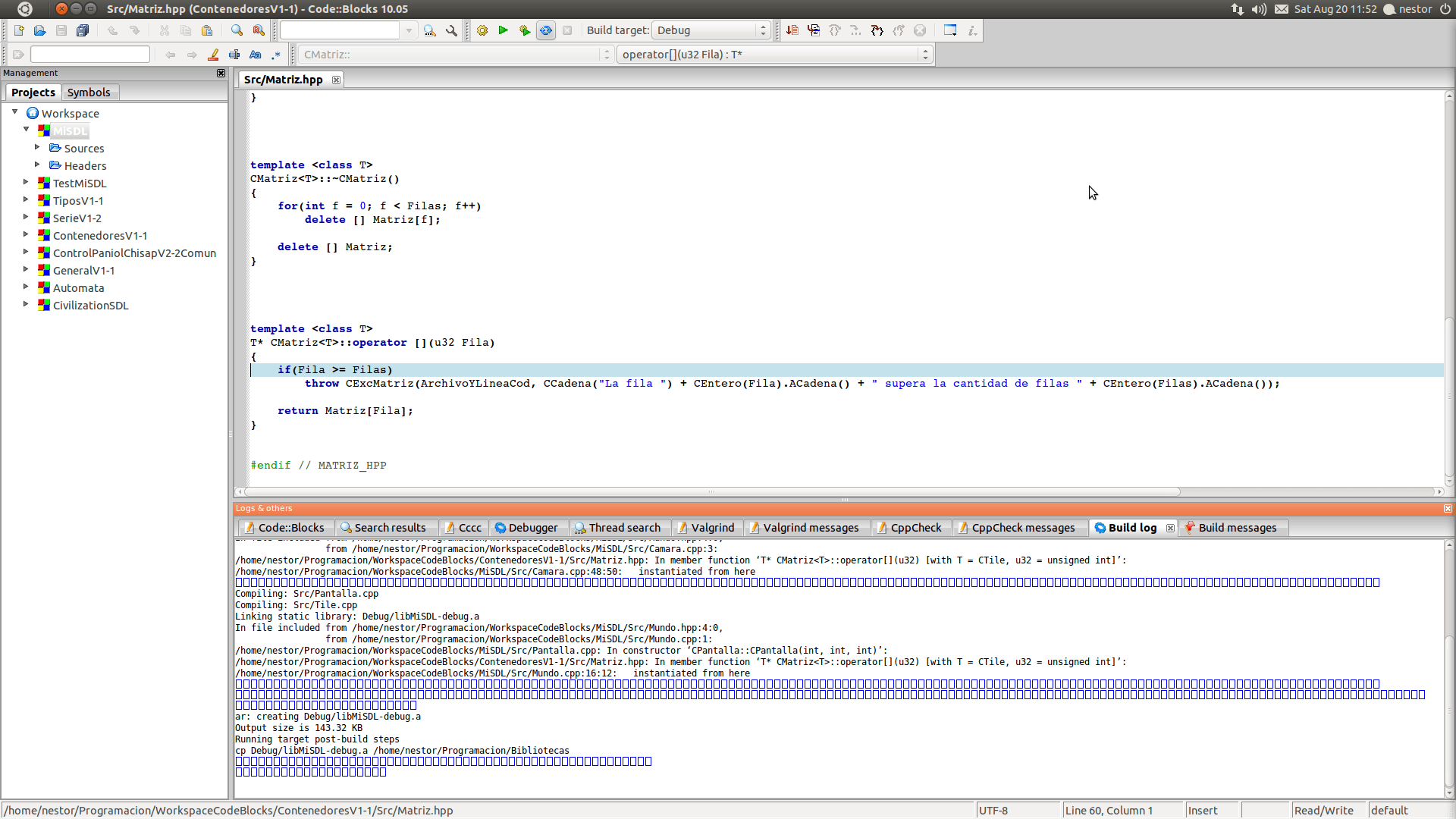
Task: Run project with green play icon
Action: click(503, 30)
